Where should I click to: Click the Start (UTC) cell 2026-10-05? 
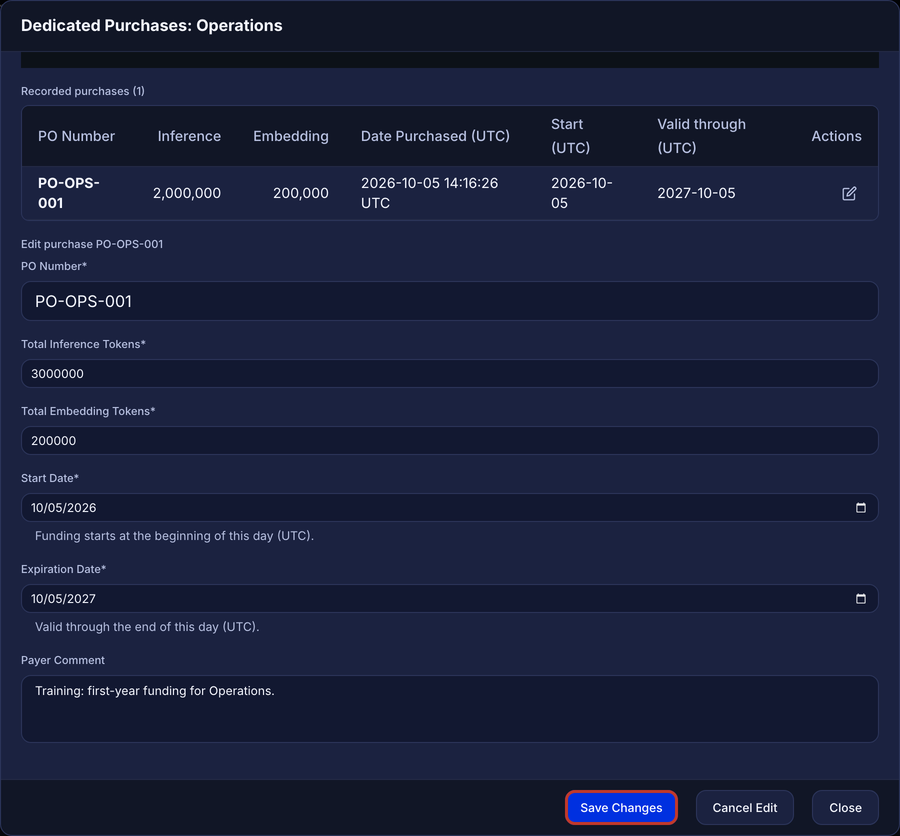click(x=581, y=193)
